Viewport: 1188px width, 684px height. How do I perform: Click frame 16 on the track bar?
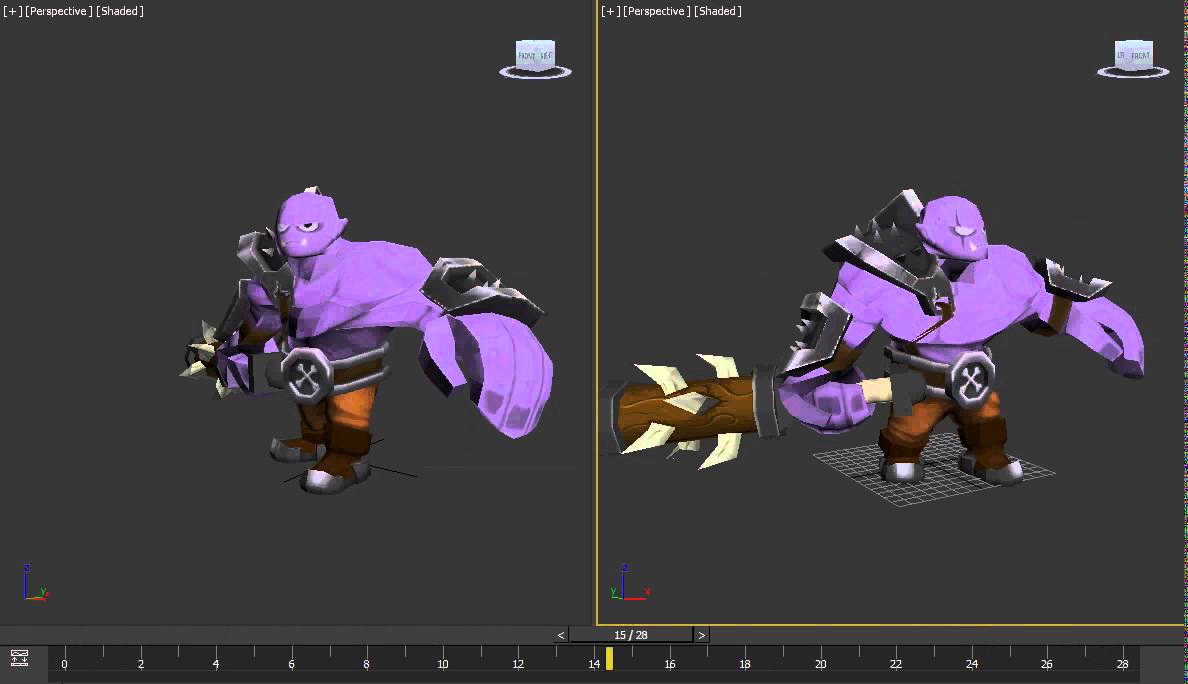point(670,664)
